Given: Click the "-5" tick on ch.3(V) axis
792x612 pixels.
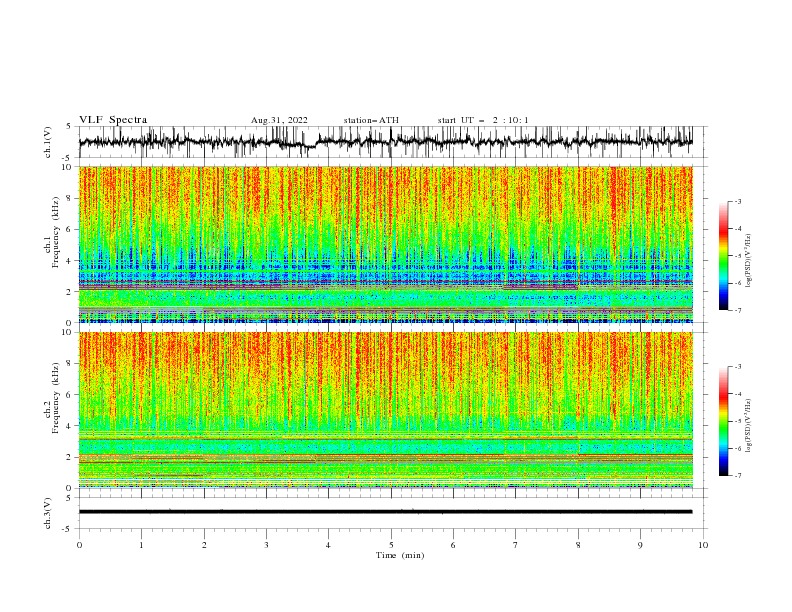Looking at the screenshot, I should (x=68, y=529).
